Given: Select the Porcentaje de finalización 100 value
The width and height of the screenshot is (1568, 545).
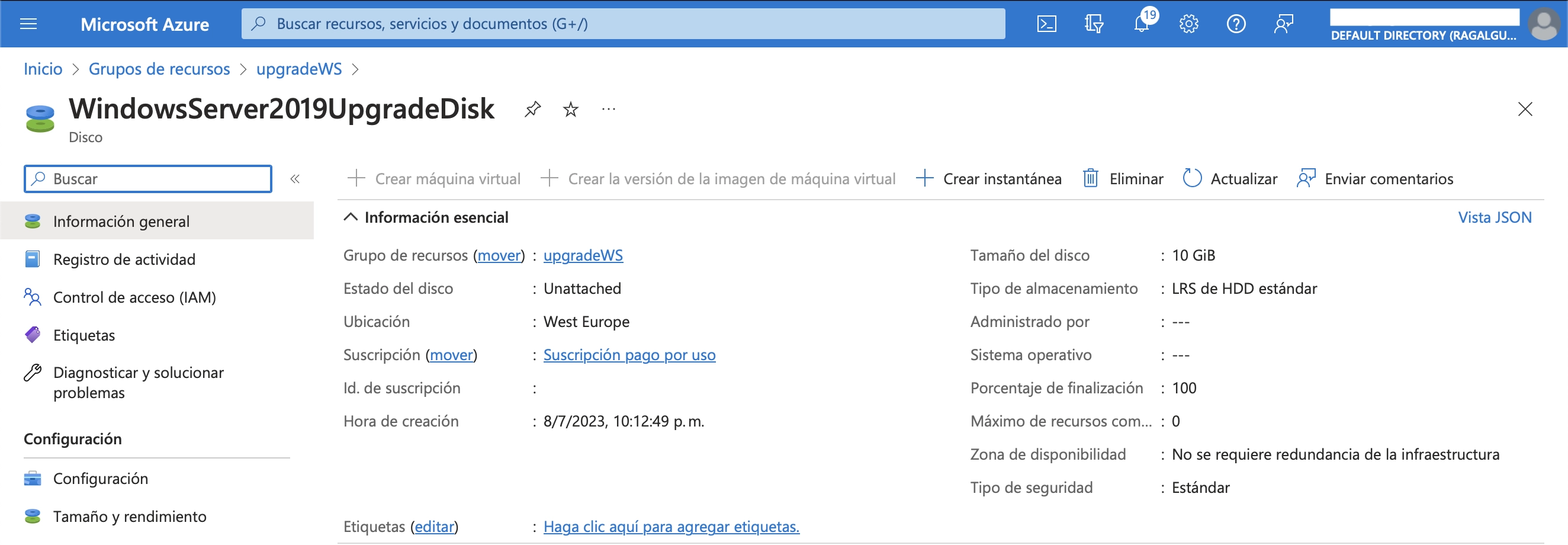Looking at the screenshot, I should [x=1184, y=388].
